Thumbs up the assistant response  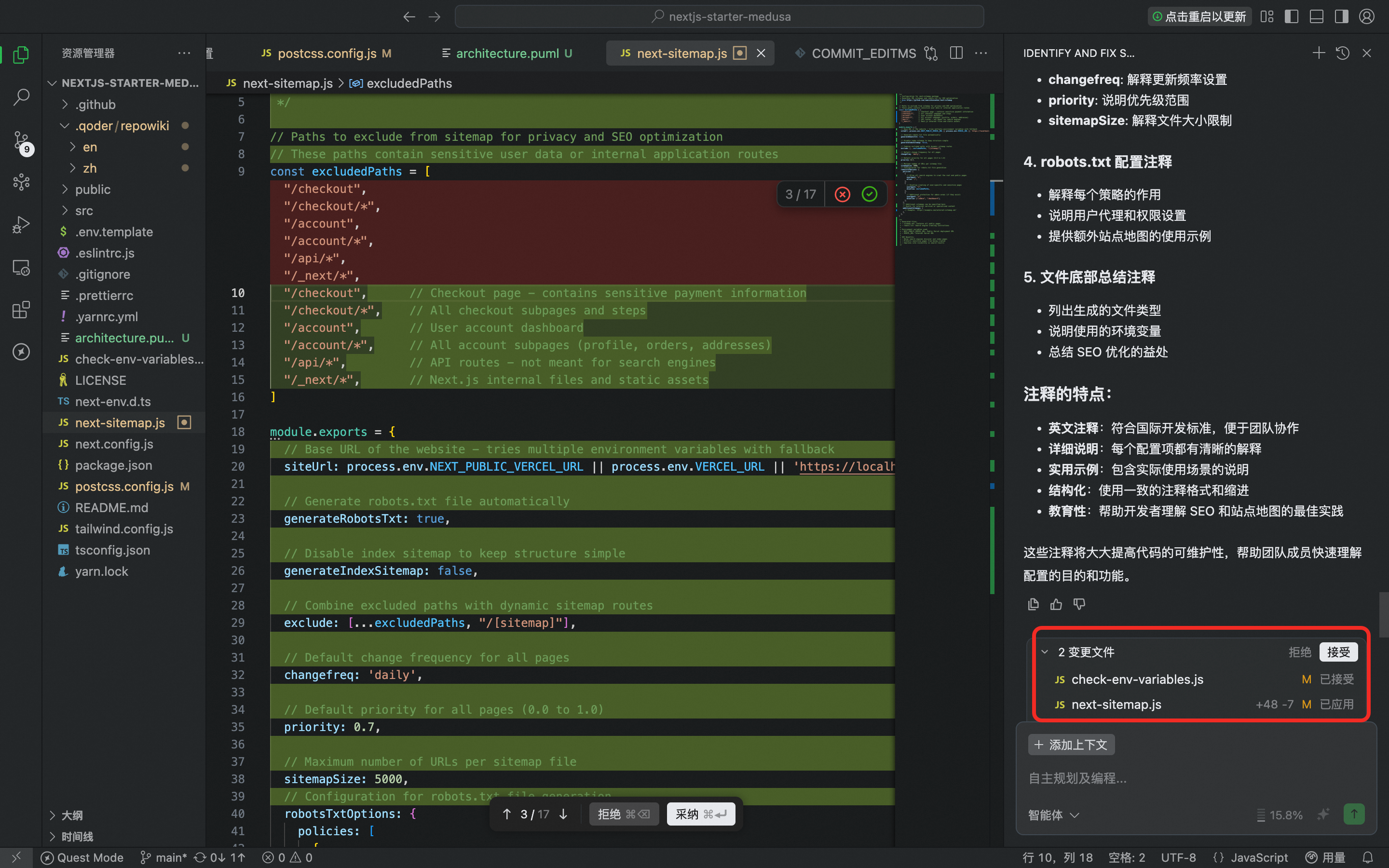(x=1056, y=605)
